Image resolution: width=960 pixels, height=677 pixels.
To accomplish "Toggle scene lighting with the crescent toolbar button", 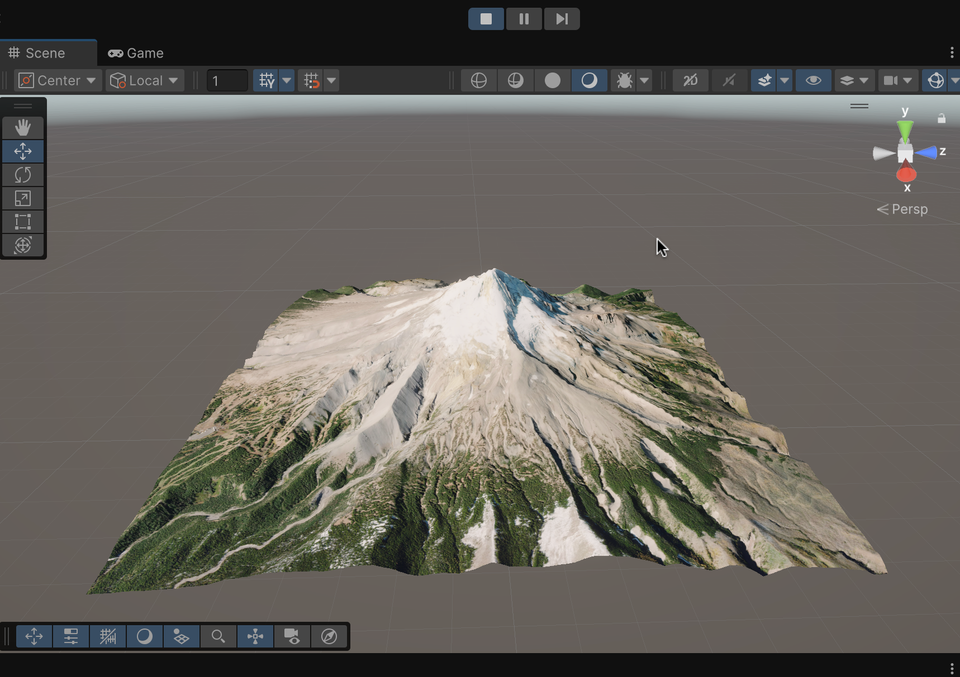I will [x=589, y=81].
